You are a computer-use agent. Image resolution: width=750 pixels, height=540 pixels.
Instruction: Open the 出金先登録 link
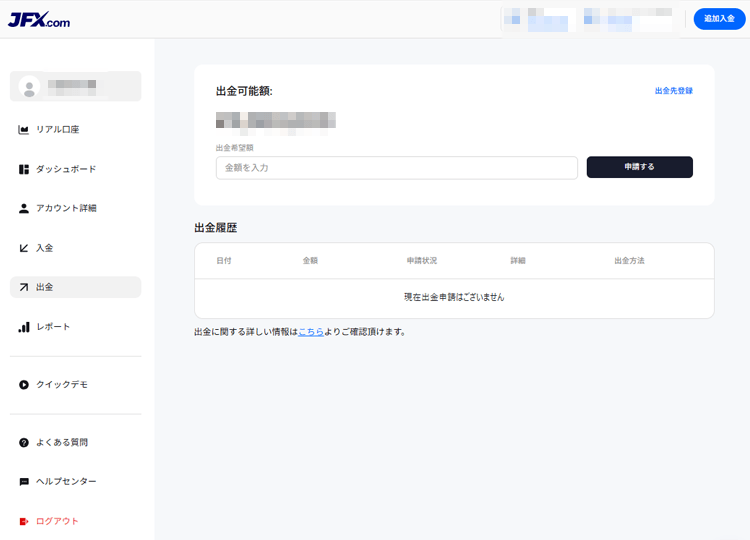pos(673,90)
